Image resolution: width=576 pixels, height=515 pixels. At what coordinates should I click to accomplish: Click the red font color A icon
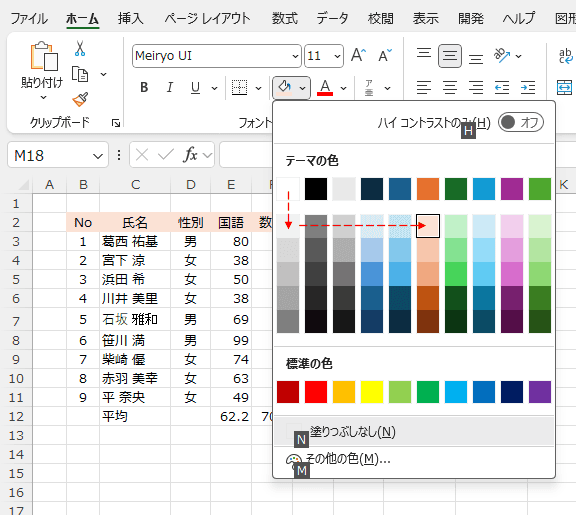coord(325,87)
